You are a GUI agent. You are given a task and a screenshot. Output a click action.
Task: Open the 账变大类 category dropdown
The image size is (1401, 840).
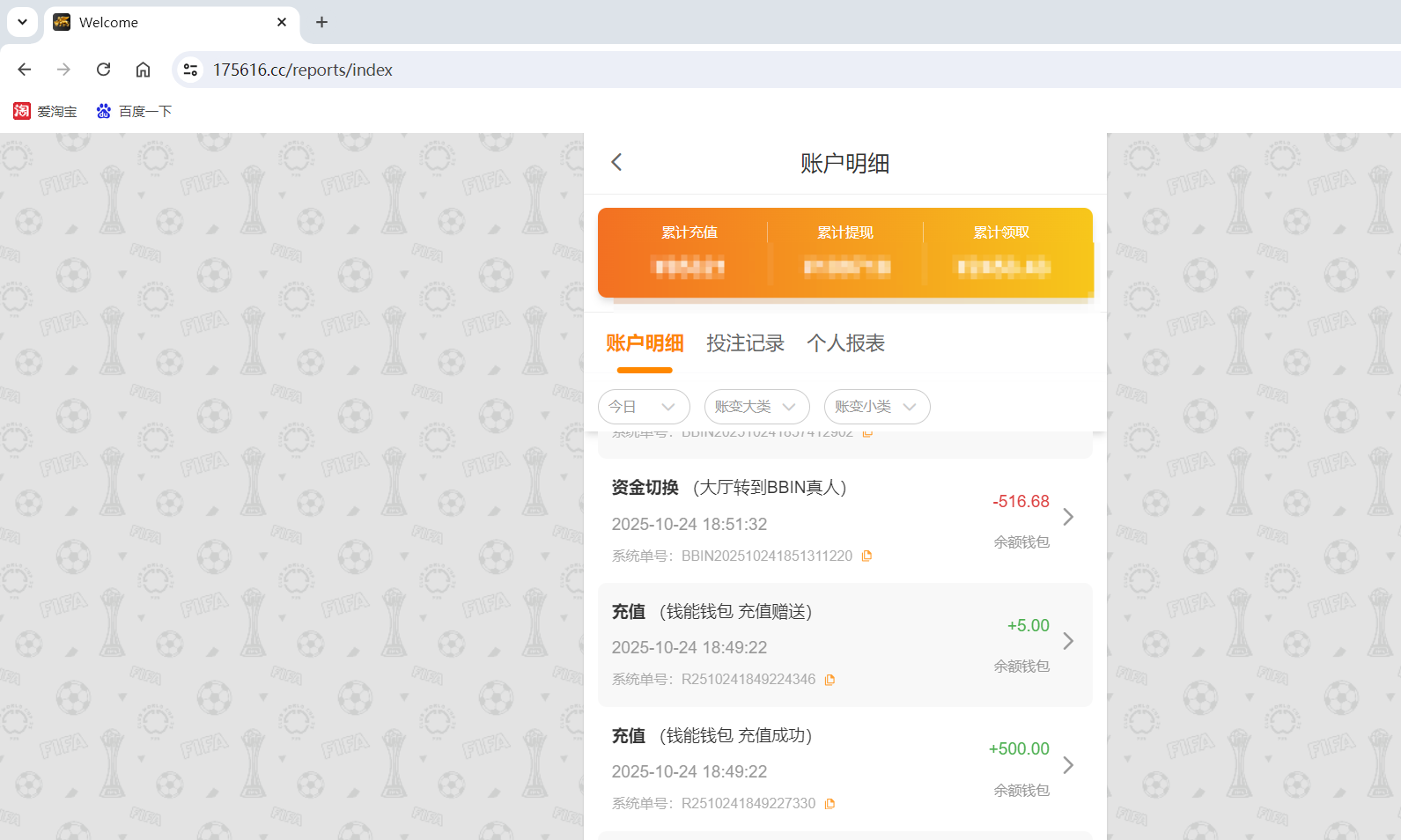point(756,407)
